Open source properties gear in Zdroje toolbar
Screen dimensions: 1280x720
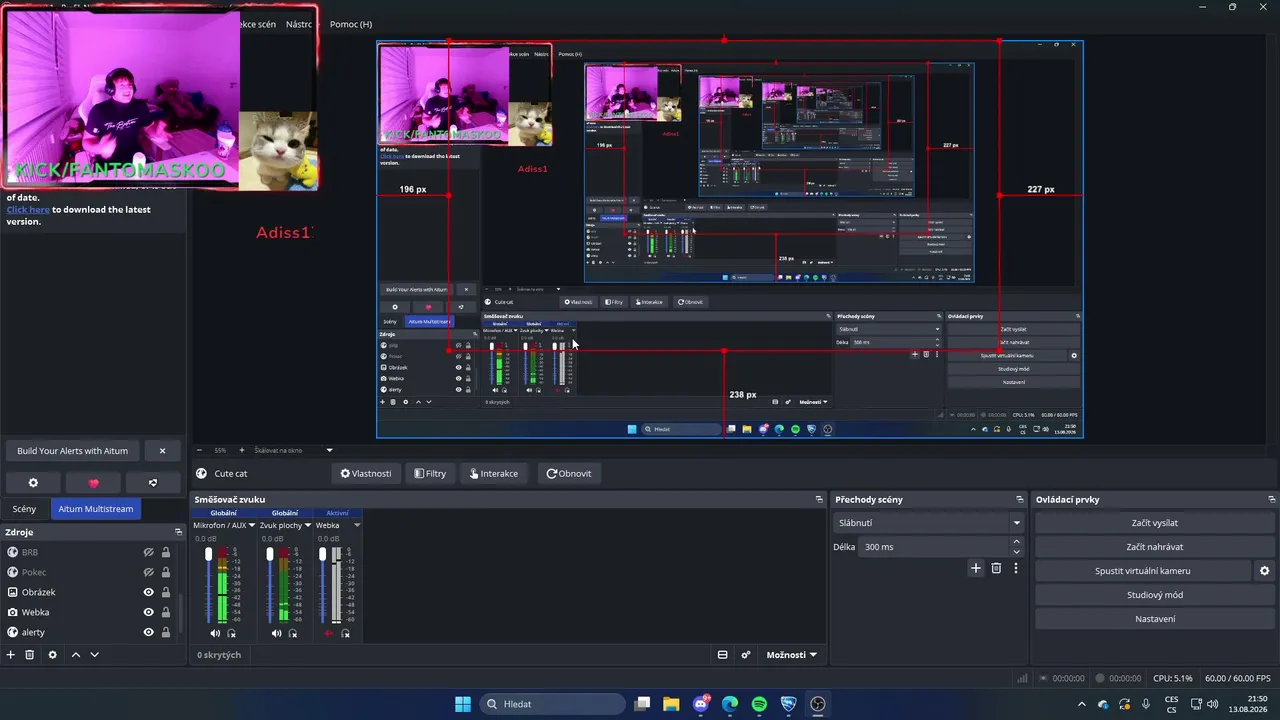point(52,655)
